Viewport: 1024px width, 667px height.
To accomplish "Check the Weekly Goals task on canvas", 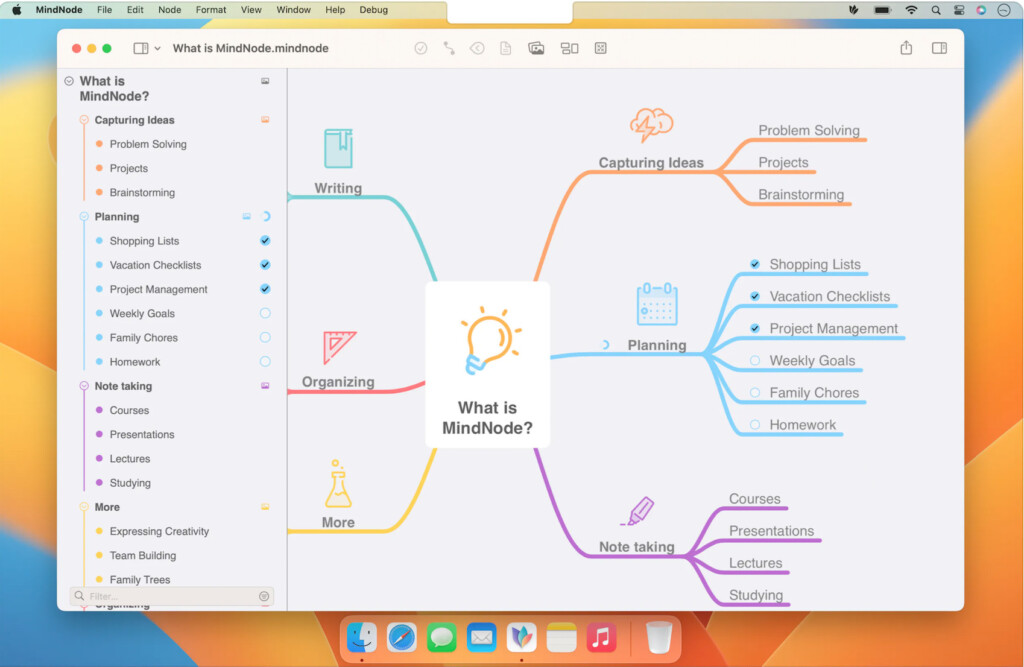I will [x=755, y=361].
